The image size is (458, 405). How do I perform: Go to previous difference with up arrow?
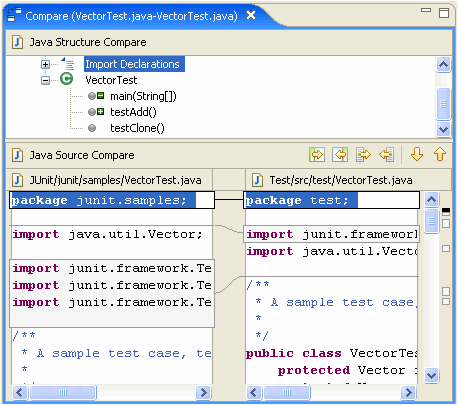[x=440, y=154]
